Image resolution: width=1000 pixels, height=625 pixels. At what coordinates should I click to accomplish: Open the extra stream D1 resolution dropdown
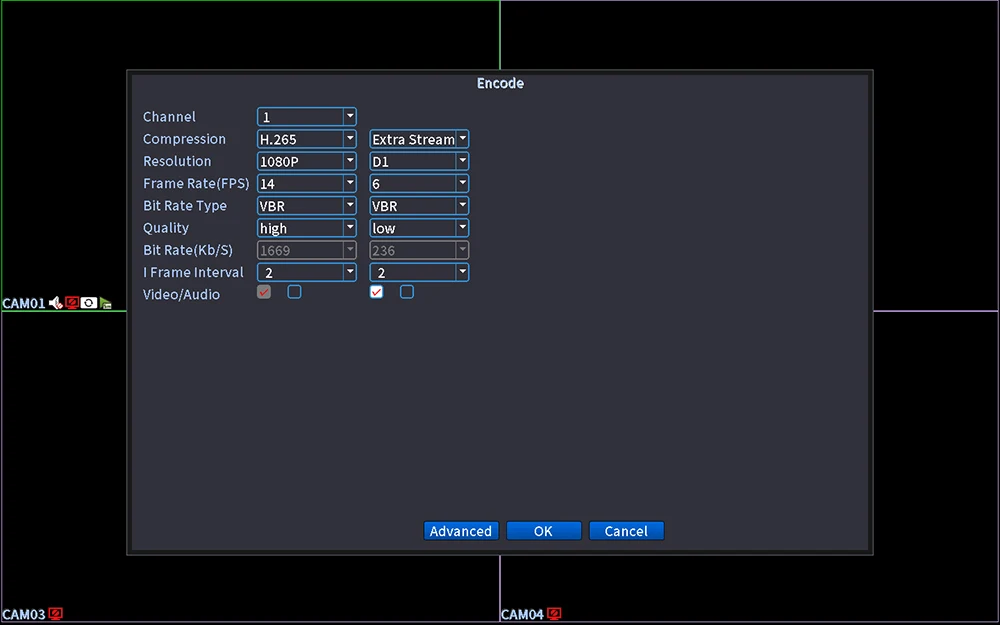419,161
